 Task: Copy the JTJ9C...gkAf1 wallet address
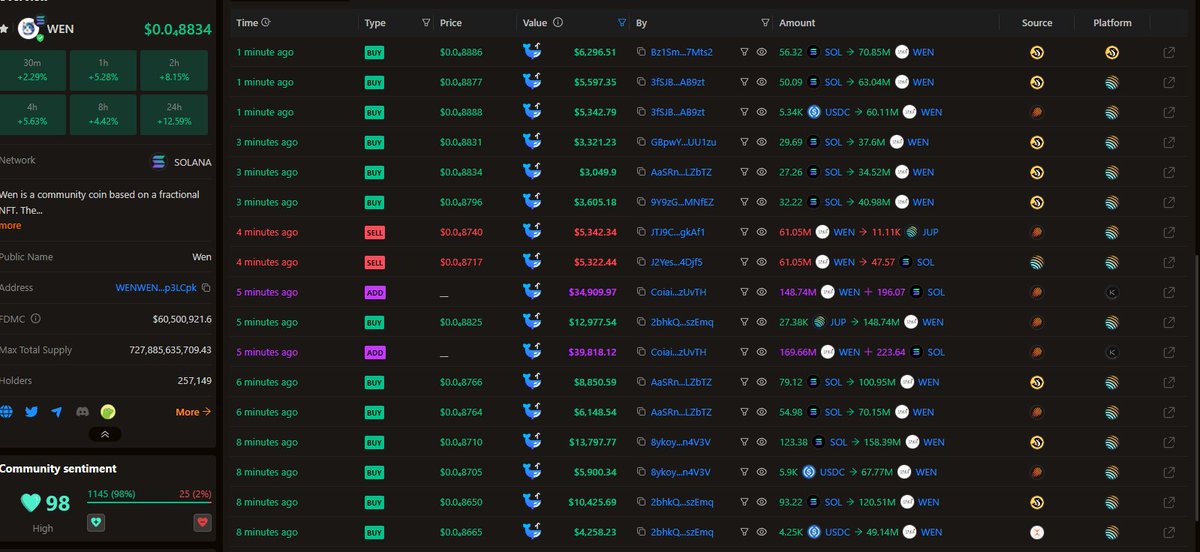[x=641, y=232]
